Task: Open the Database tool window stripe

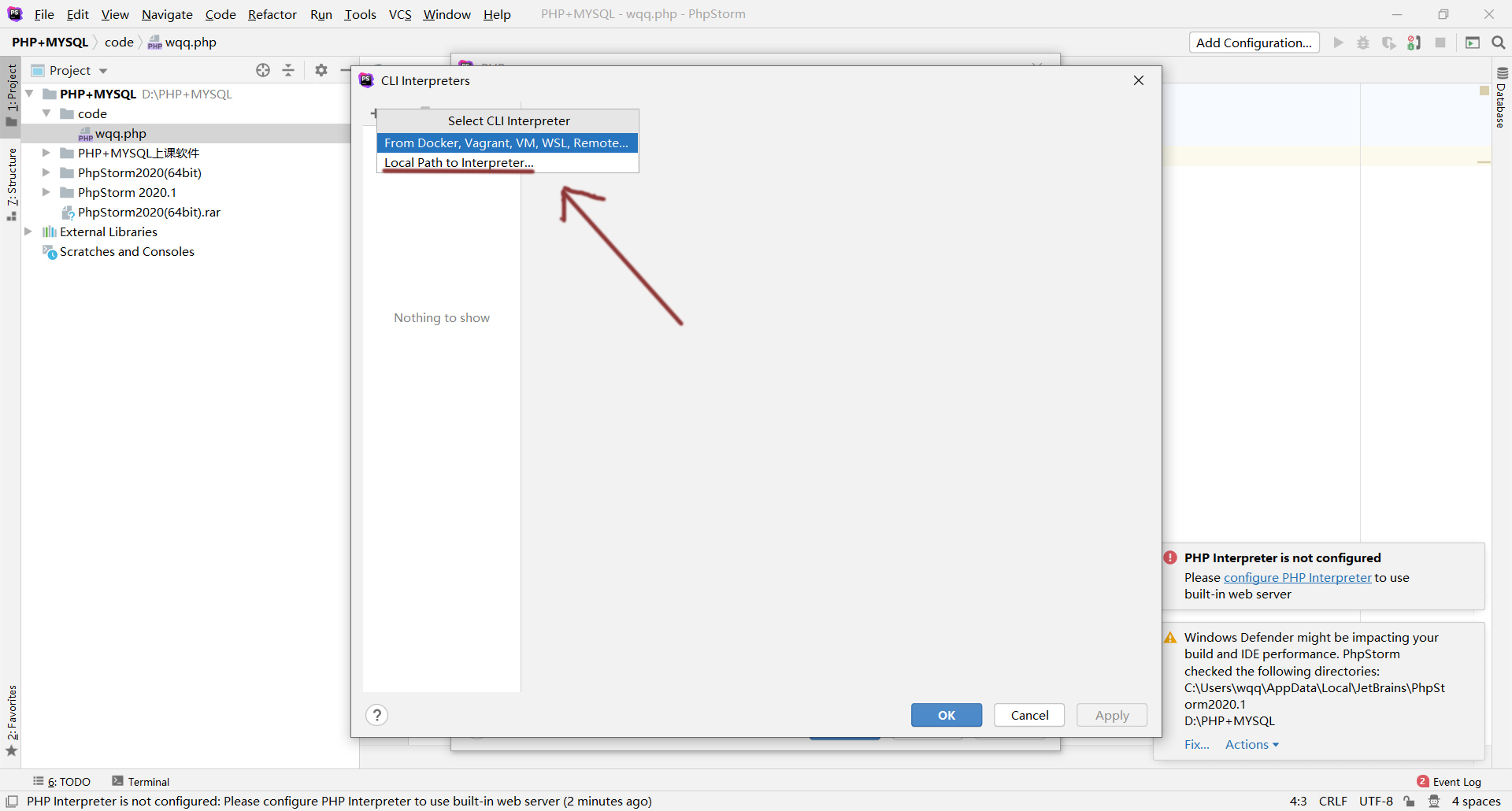Action: coord(1502,98)
